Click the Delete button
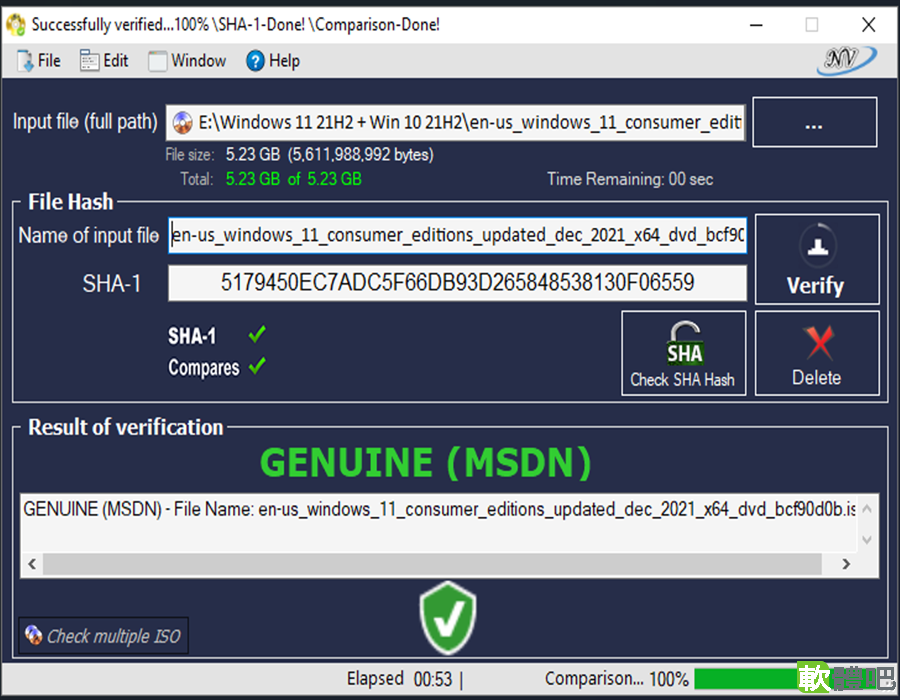The width and height of the screenshot is (900, 700). pyautogui.click(x=817, y=353)
